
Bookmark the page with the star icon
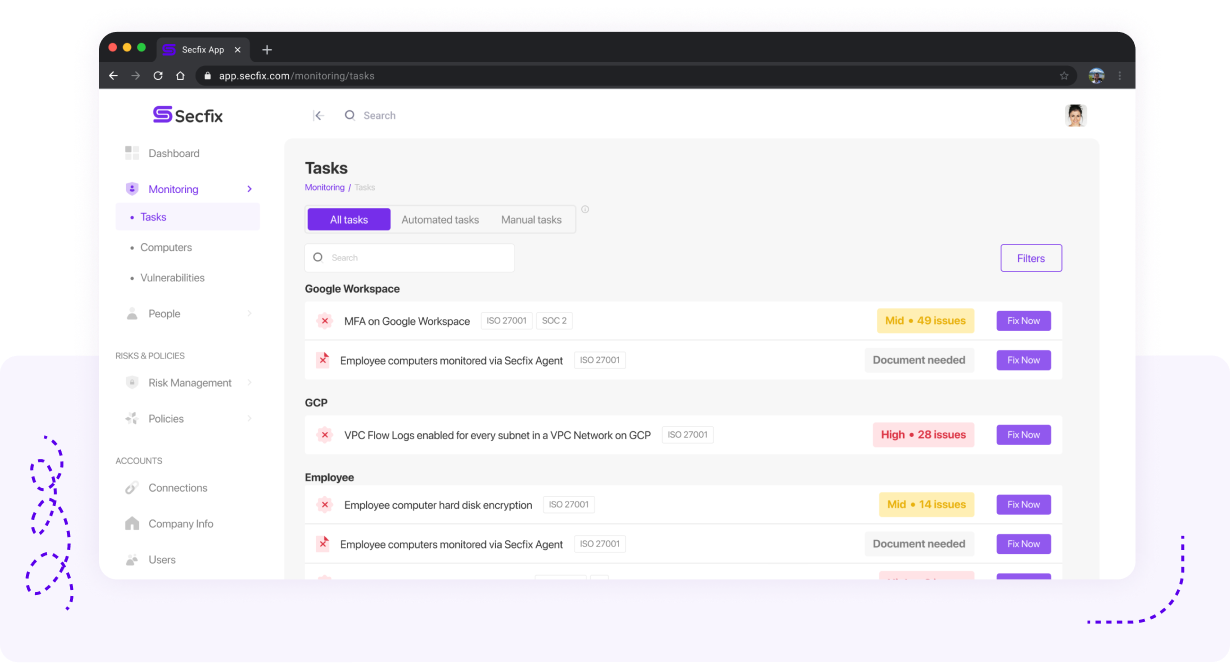1064,75
